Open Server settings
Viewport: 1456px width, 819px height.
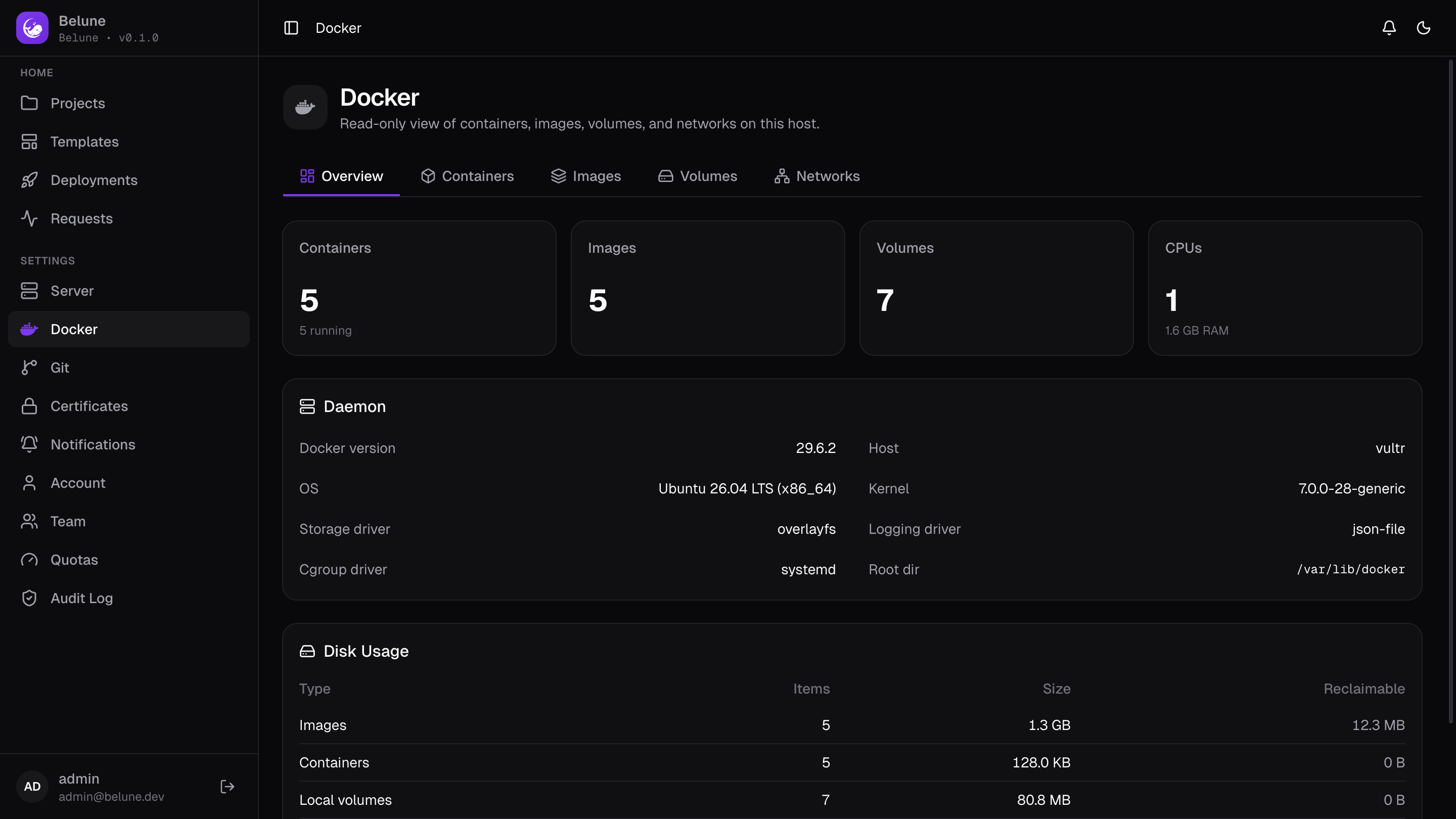coord(129,291)
